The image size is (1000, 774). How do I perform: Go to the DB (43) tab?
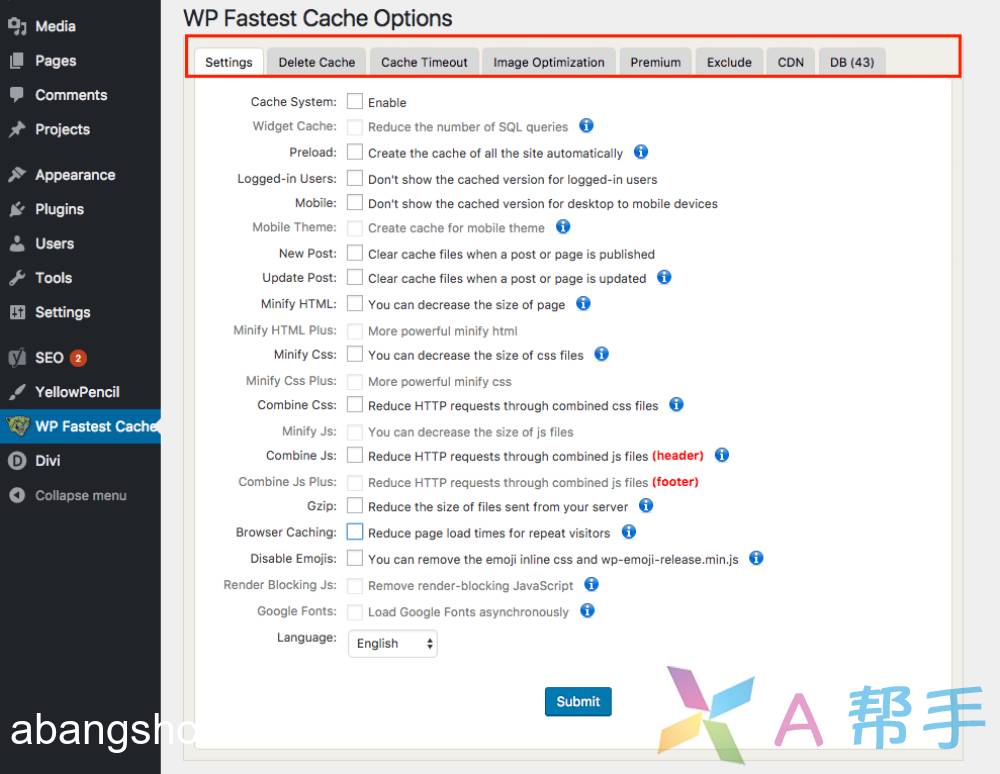851,62
